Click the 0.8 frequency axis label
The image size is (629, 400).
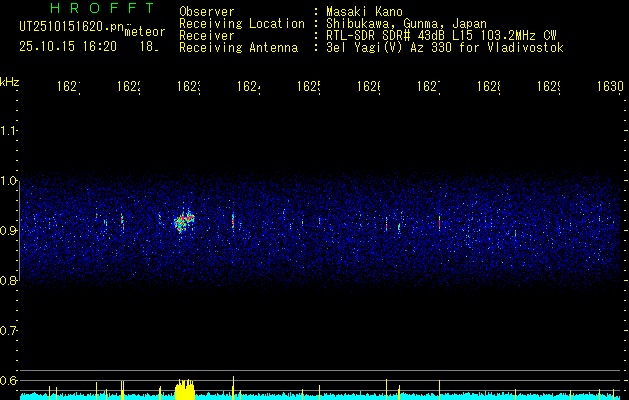[8, 281]
